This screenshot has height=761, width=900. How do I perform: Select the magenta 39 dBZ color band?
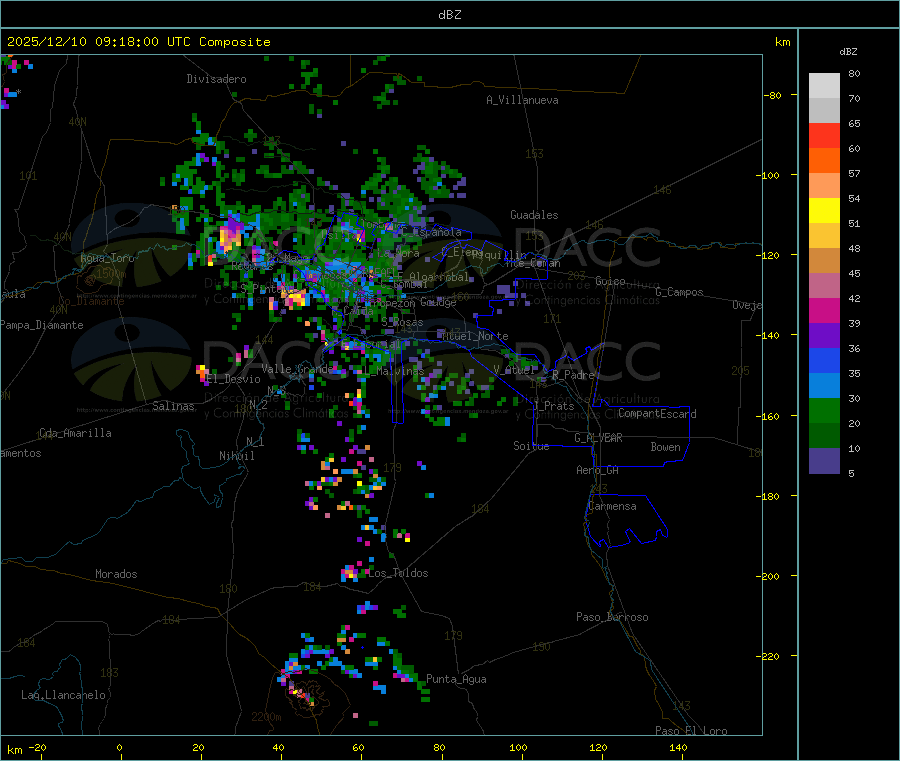tap(824, 310)
